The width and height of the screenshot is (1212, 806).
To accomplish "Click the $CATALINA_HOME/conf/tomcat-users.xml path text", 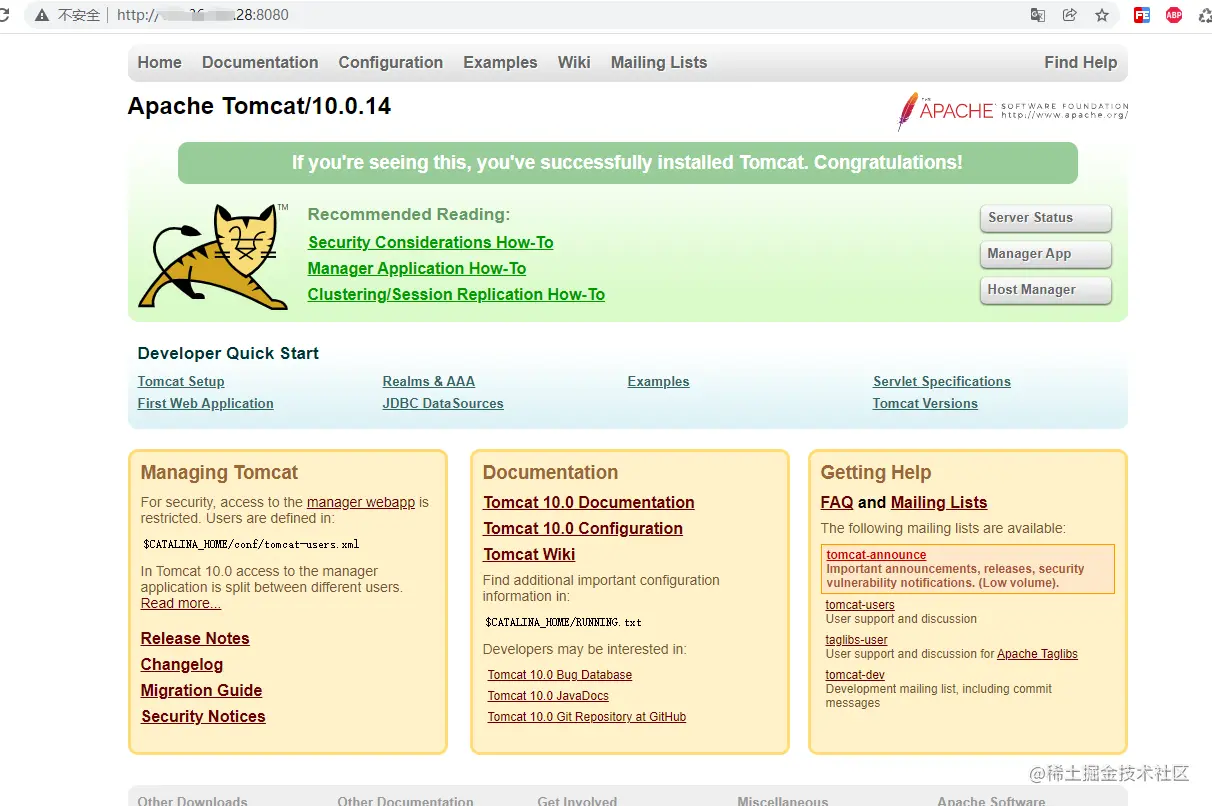I will pyautogui.click(x=251, y=545).
